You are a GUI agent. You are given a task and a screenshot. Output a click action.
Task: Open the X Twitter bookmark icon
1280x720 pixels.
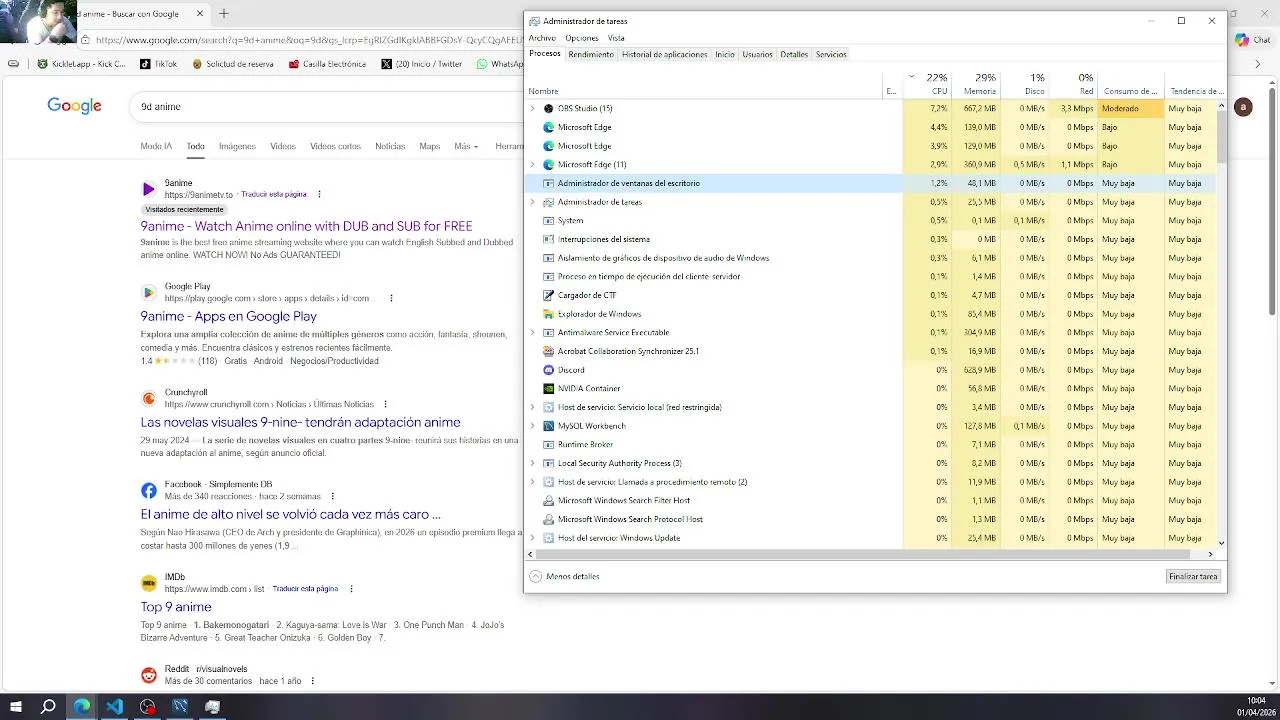(x=387, y=64)
